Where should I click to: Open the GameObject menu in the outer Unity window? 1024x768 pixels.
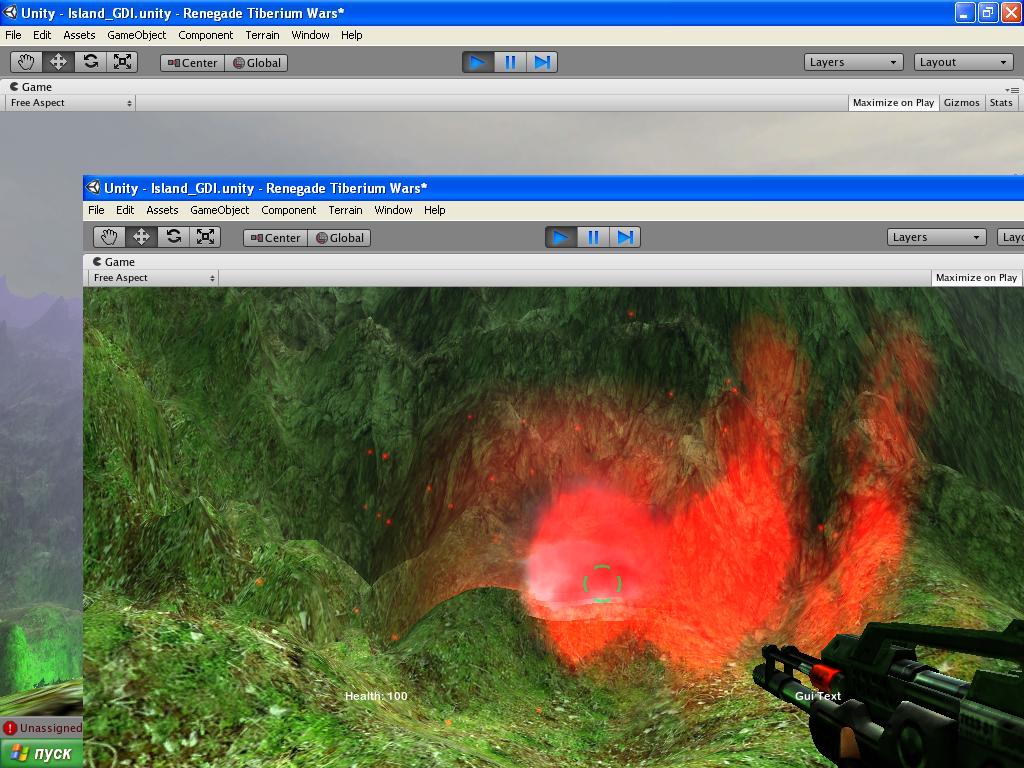(x=136, y=35)
